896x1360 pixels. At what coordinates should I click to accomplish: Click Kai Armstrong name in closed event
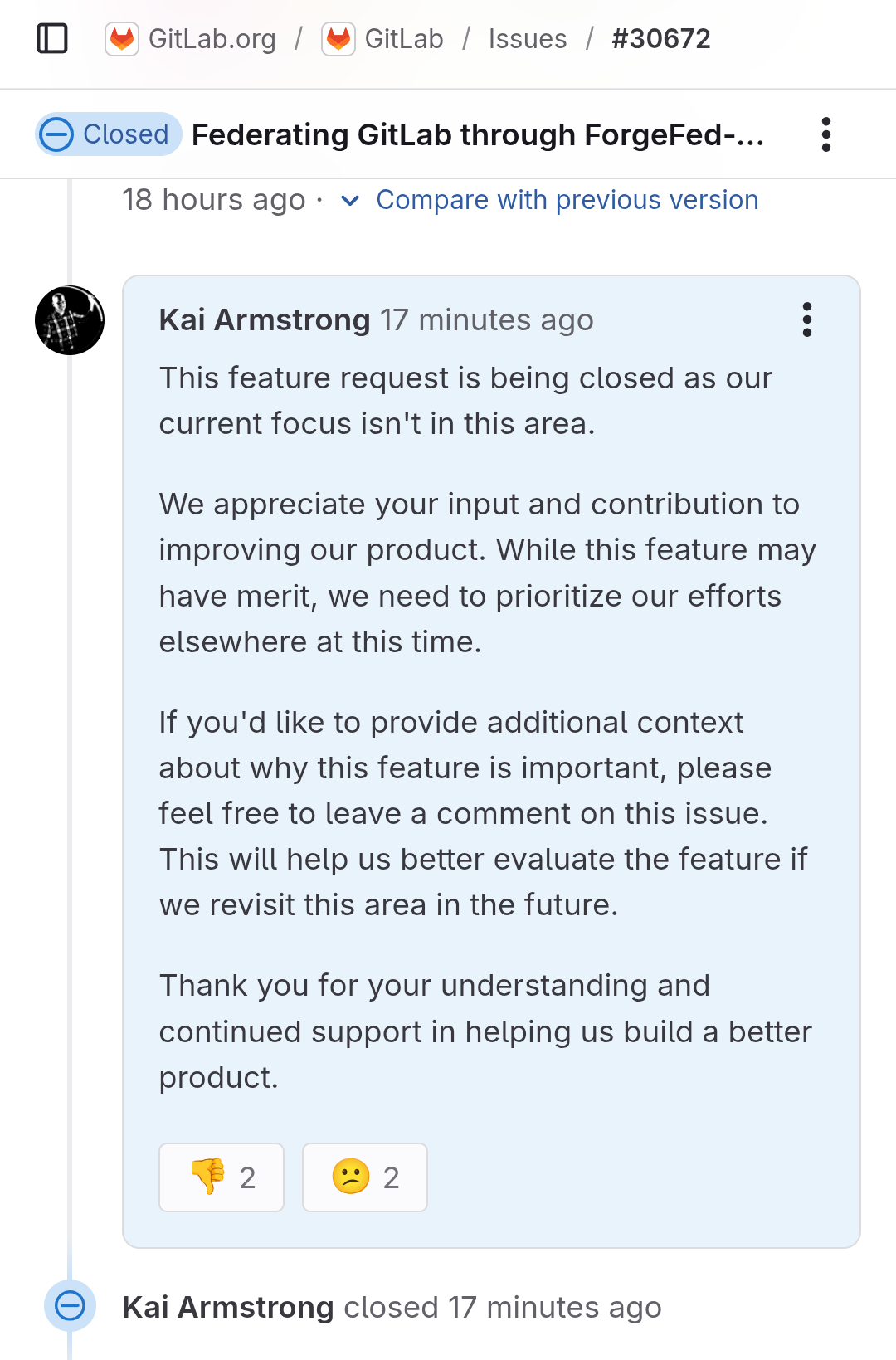pyautogui.click(x=228, y=1307)
